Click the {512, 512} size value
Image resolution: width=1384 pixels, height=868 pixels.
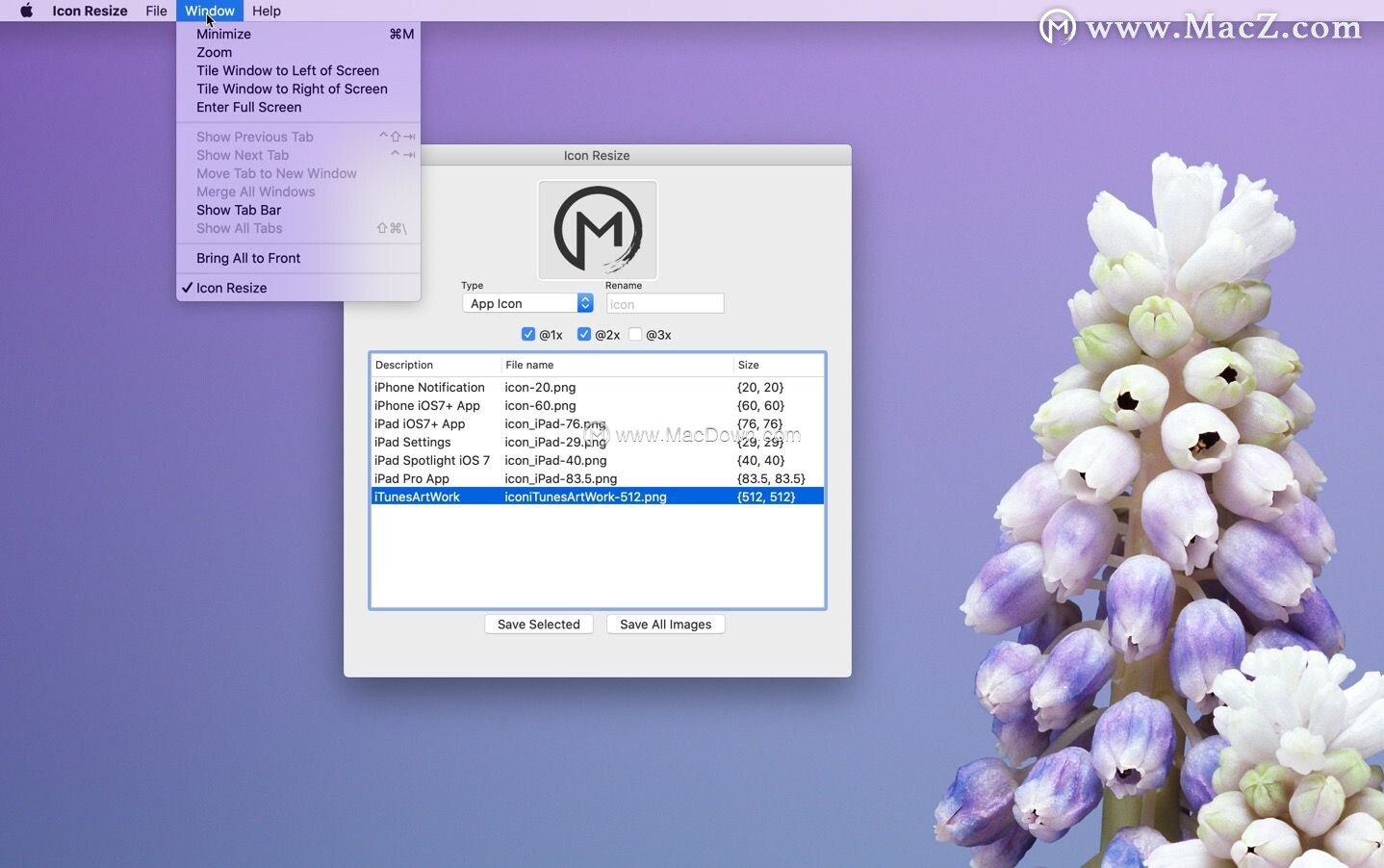[766, 497]
